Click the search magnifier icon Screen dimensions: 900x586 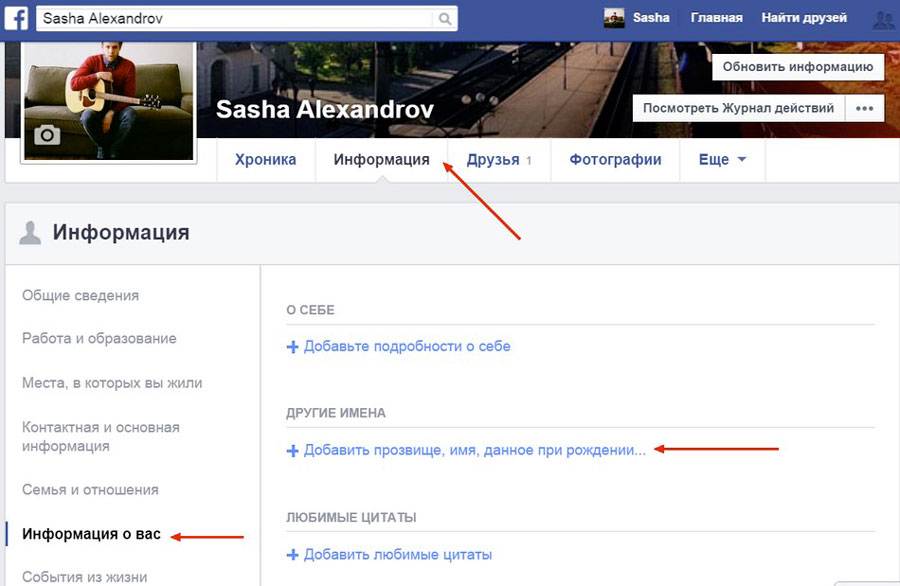point(444,19)
